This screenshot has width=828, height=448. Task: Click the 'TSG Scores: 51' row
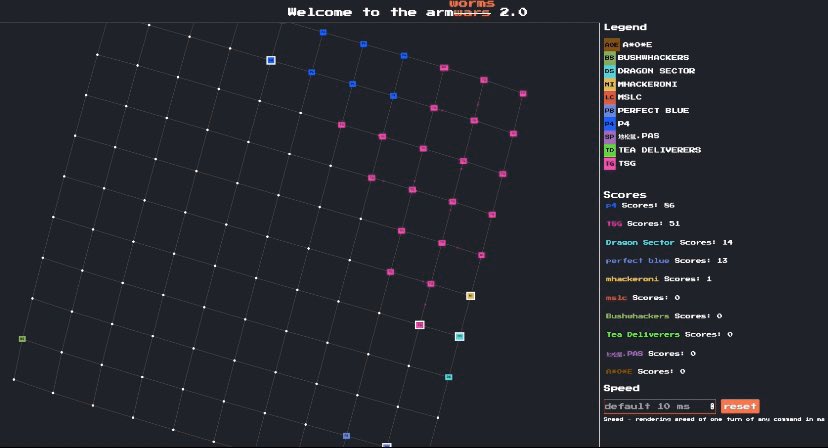pyautogui.click(x=643, y=223)
